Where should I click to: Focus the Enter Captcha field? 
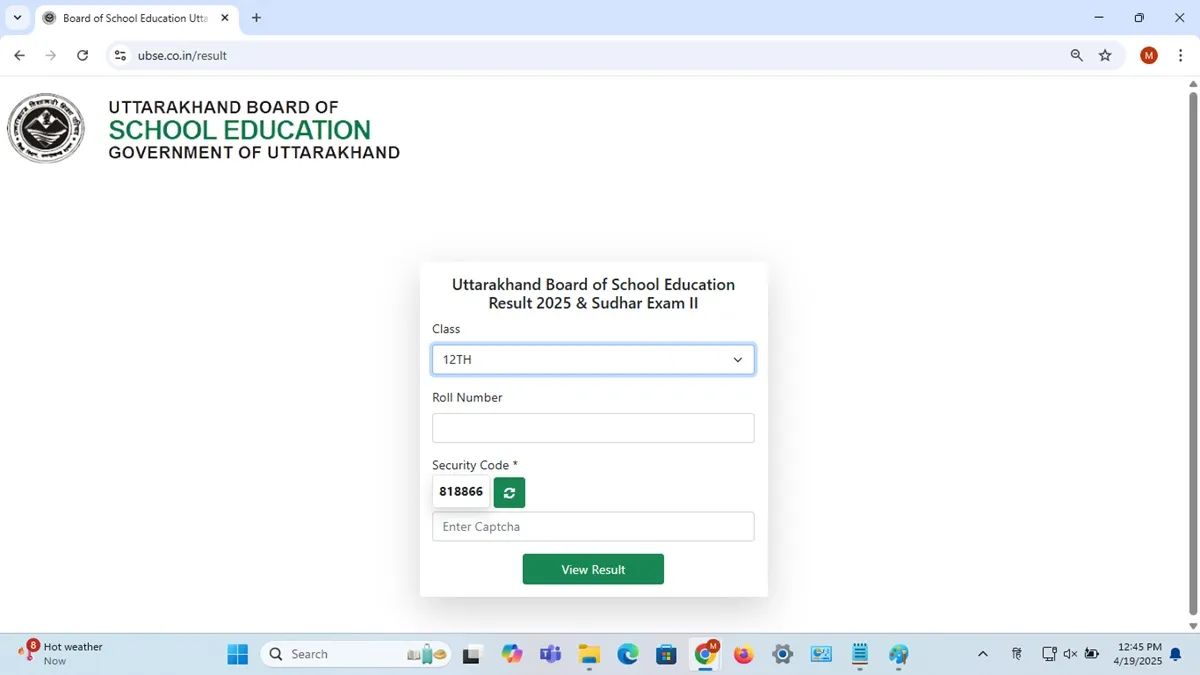[593, 527]
